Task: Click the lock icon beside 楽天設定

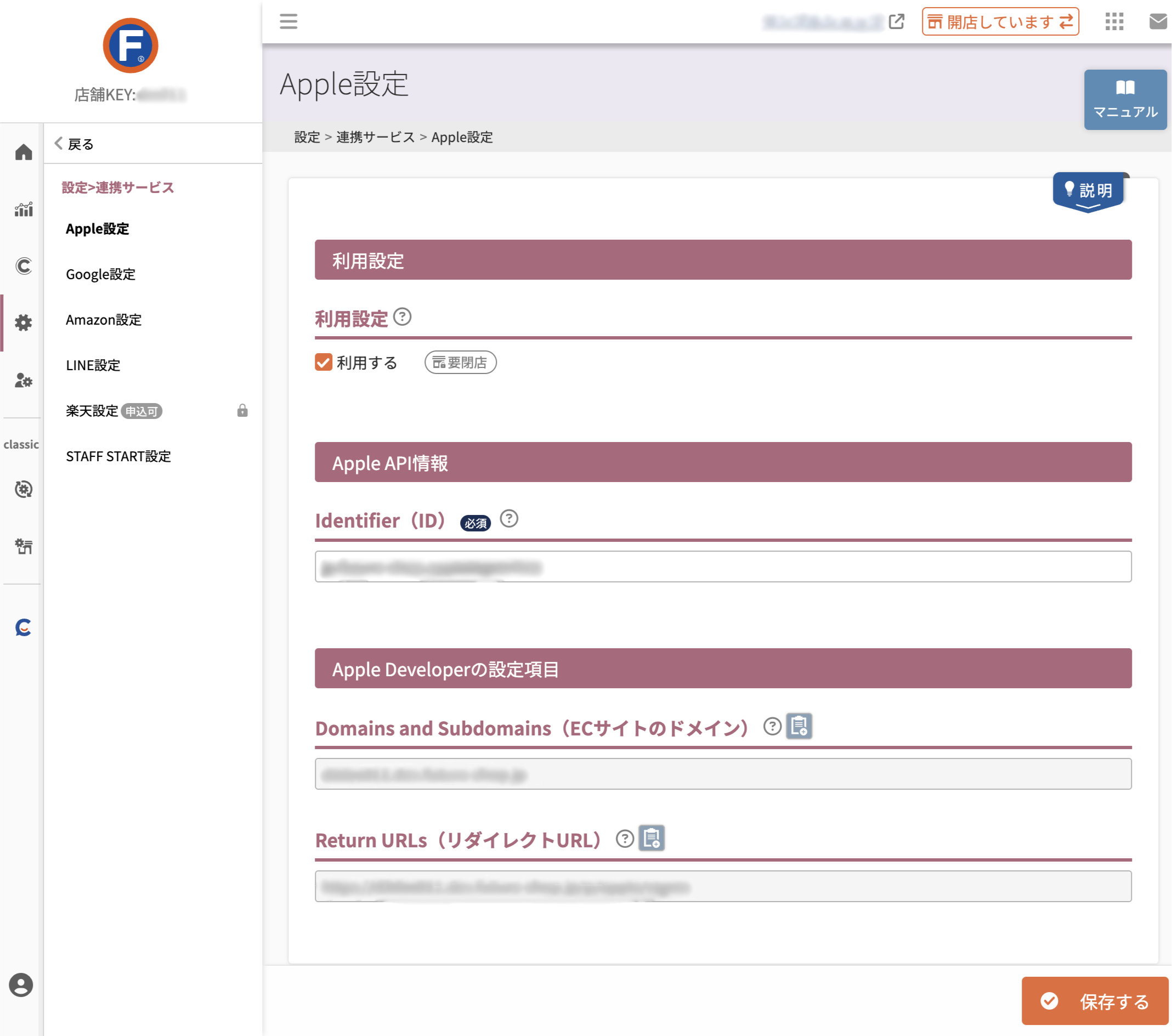Action: 242,410
